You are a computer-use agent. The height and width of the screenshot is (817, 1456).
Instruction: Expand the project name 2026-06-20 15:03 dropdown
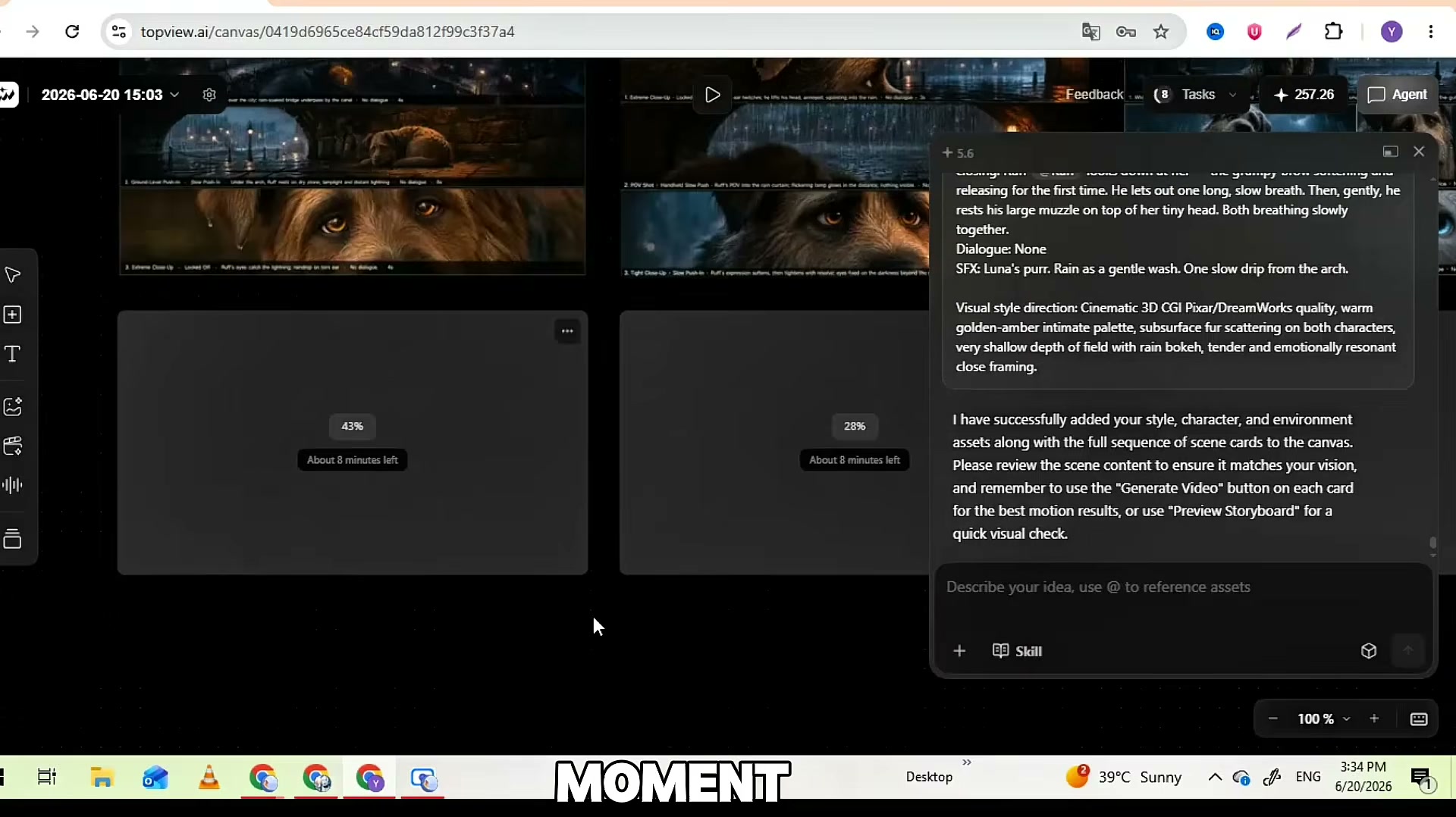pyautogui.click(x=110, y=95)
